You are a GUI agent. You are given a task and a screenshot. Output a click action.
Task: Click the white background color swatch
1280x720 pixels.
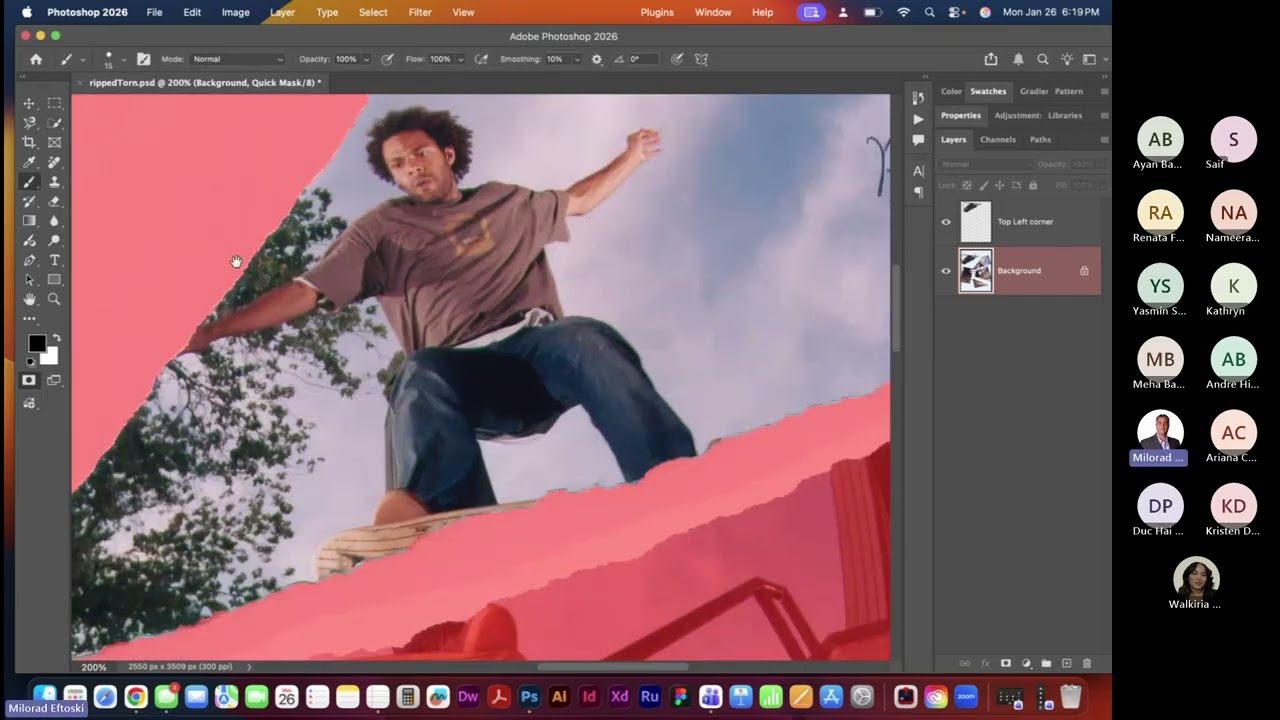51,357
